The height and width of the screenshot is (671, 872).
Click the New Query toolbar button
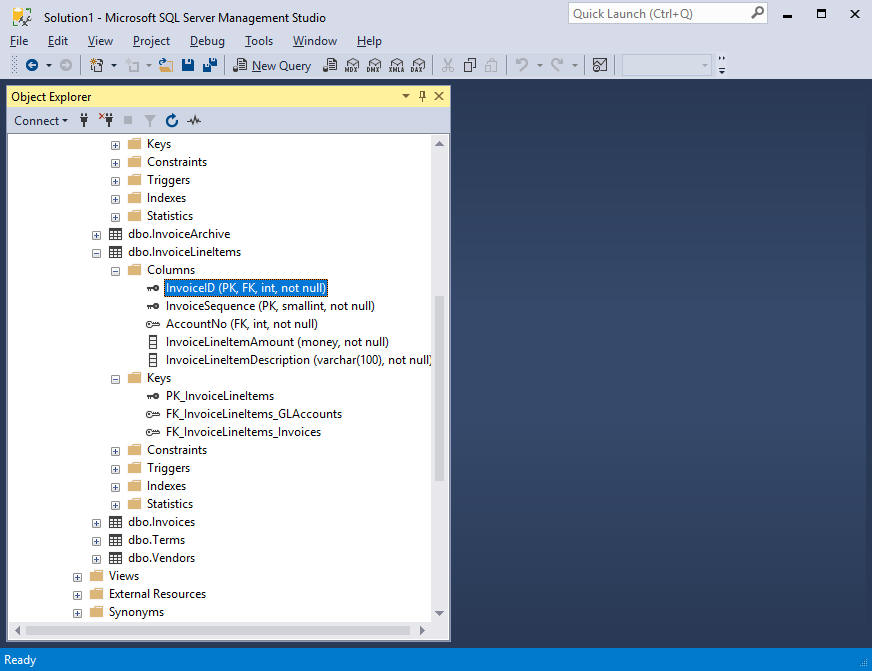coord(271,66)
